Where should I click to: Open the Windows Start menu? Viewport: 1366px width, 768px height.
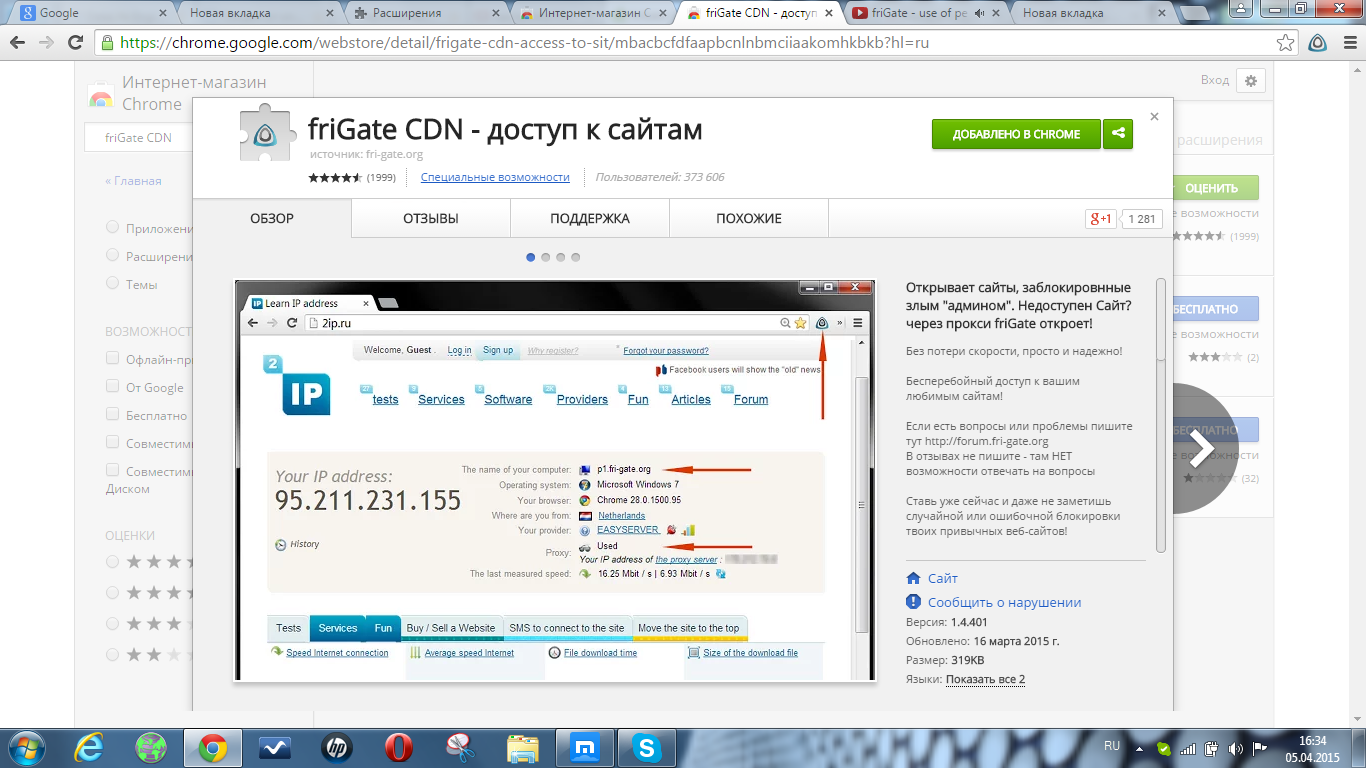pyautogui.click(x=28, y=747)
